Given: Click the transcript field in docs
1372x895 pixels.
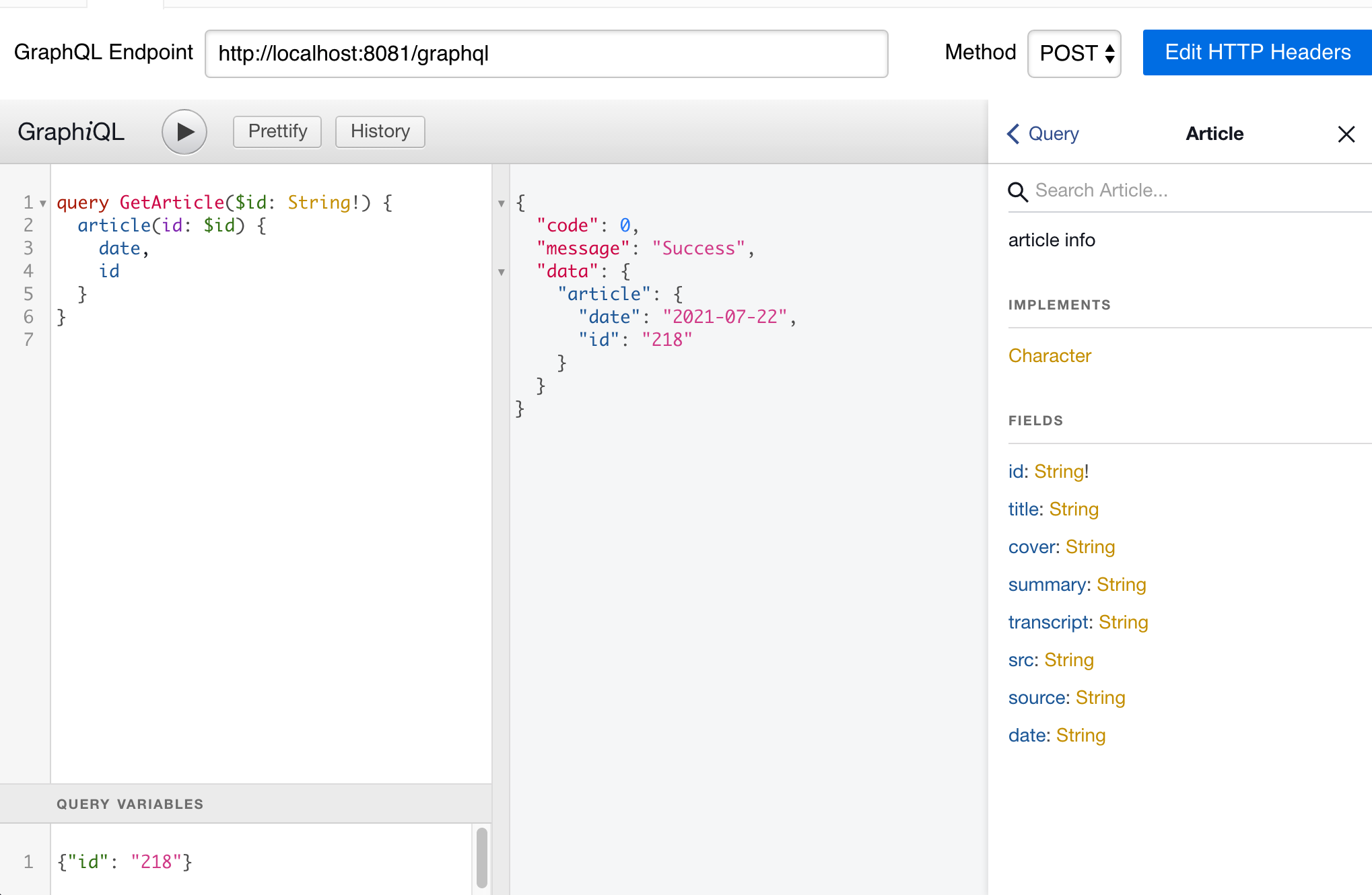Looking at the screenshot, I should [1048, 622].
